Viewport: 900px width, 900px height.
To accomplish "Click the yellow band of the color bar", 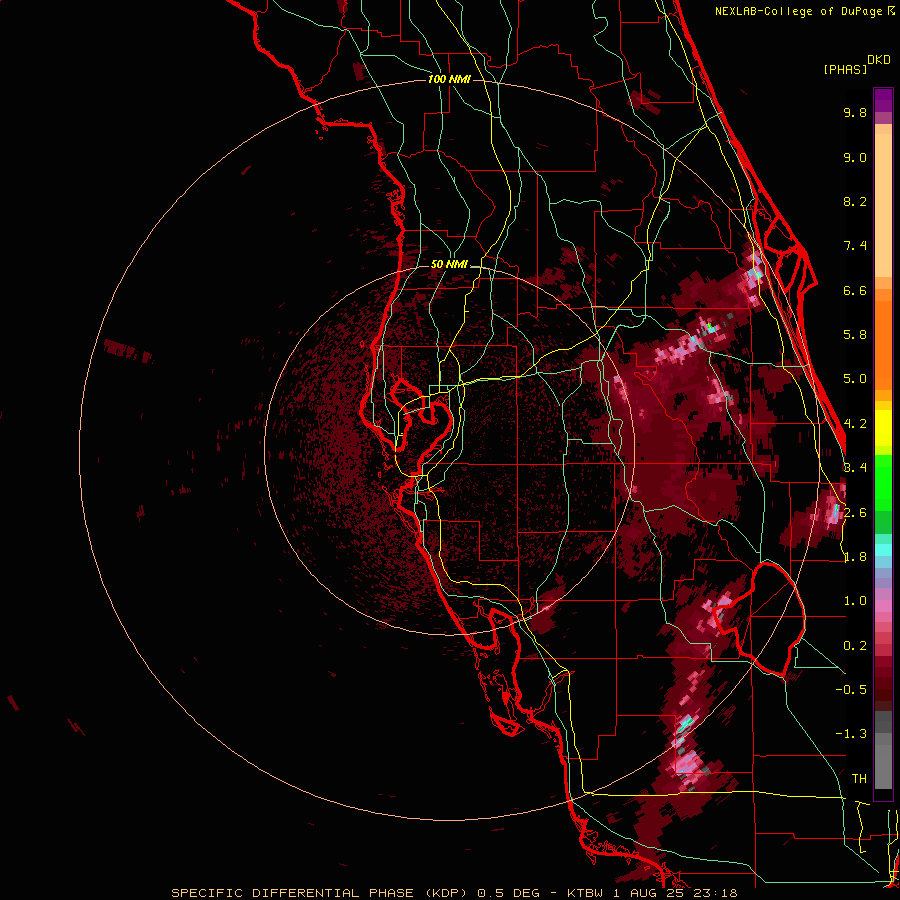I will 883,427.
